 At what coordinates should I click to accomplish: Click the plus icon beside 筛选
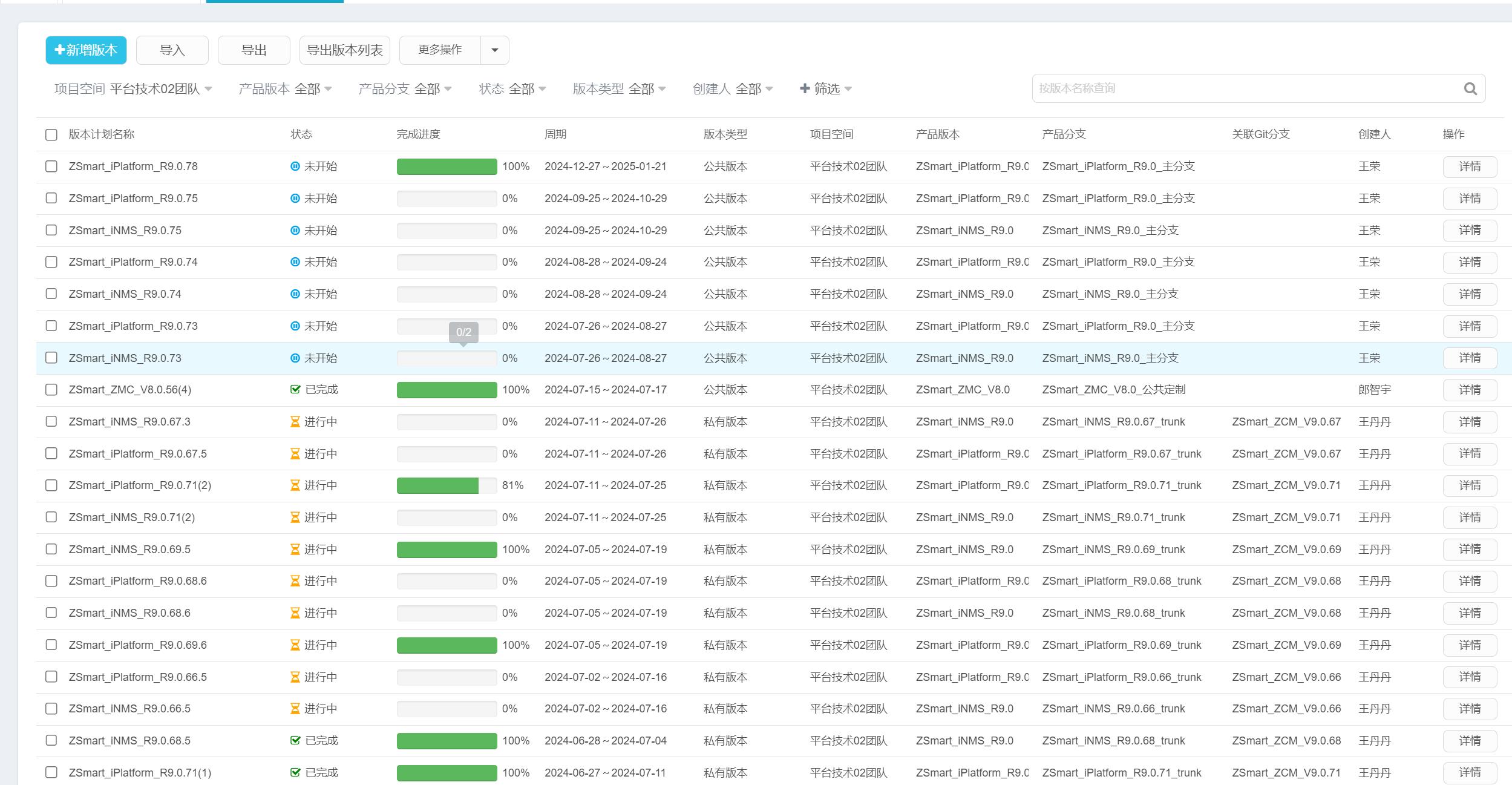(x=805, y=88)
